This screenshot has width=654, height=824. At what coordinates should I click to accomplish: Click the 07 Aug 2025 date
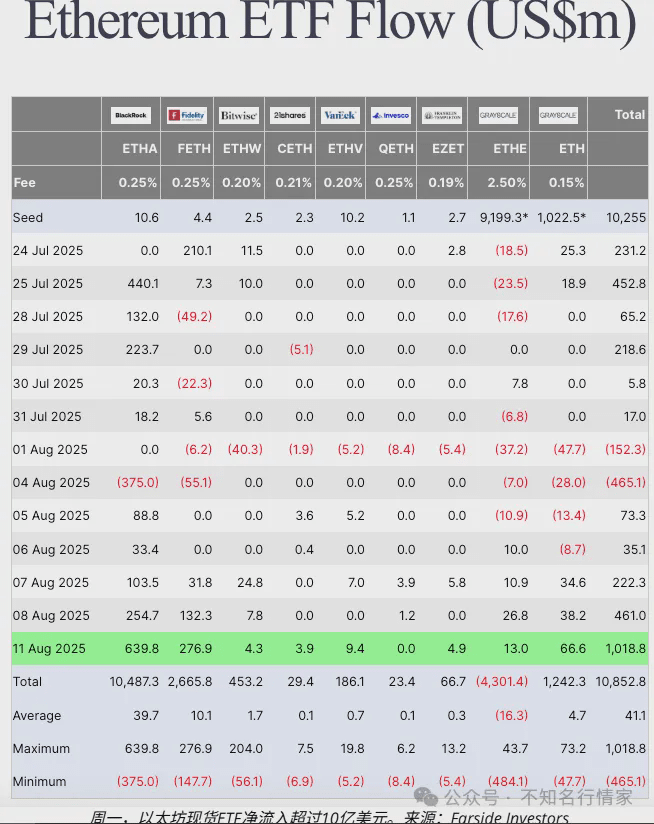(50, 583)
